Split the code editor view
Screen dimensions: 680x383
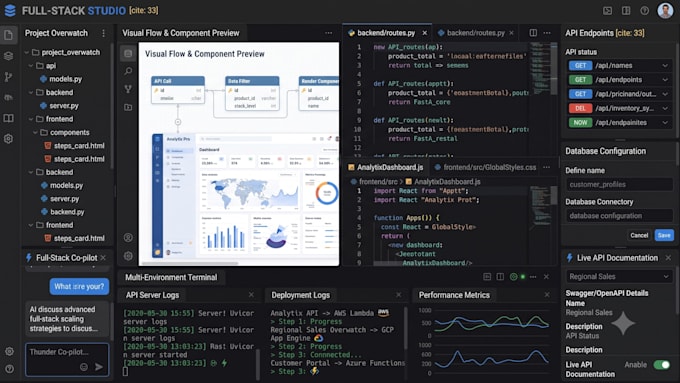coord(533,33)
